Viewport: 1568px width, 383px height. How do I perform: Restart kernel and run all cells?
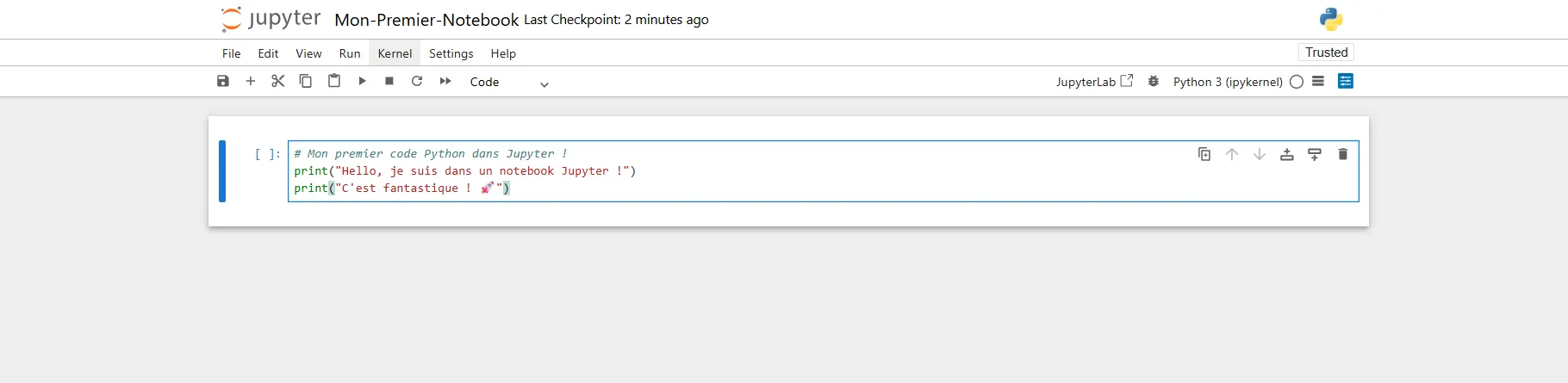(445, 81)
